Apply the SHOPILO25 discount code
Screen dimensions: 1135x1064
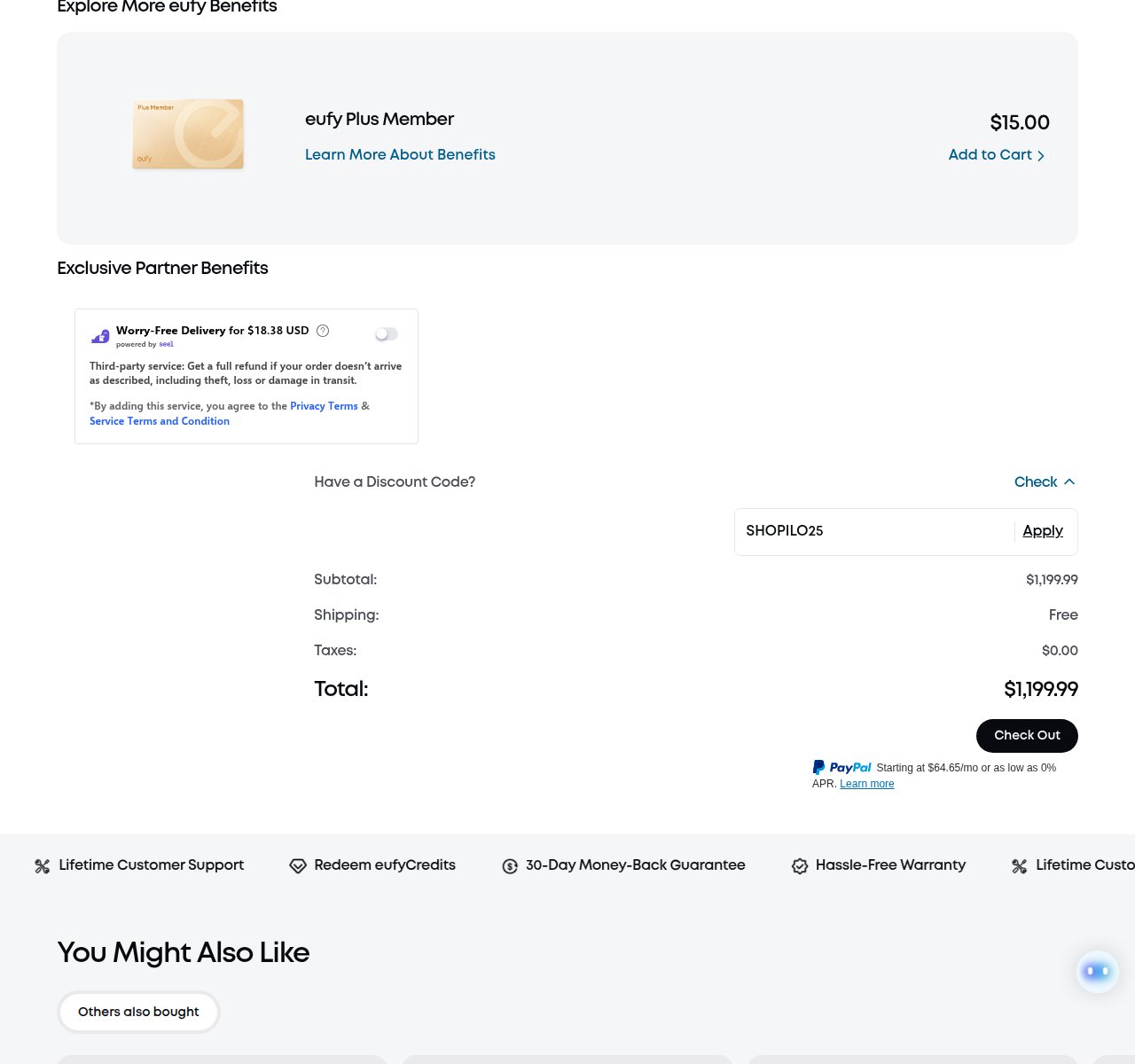(x=1043, y=530)
